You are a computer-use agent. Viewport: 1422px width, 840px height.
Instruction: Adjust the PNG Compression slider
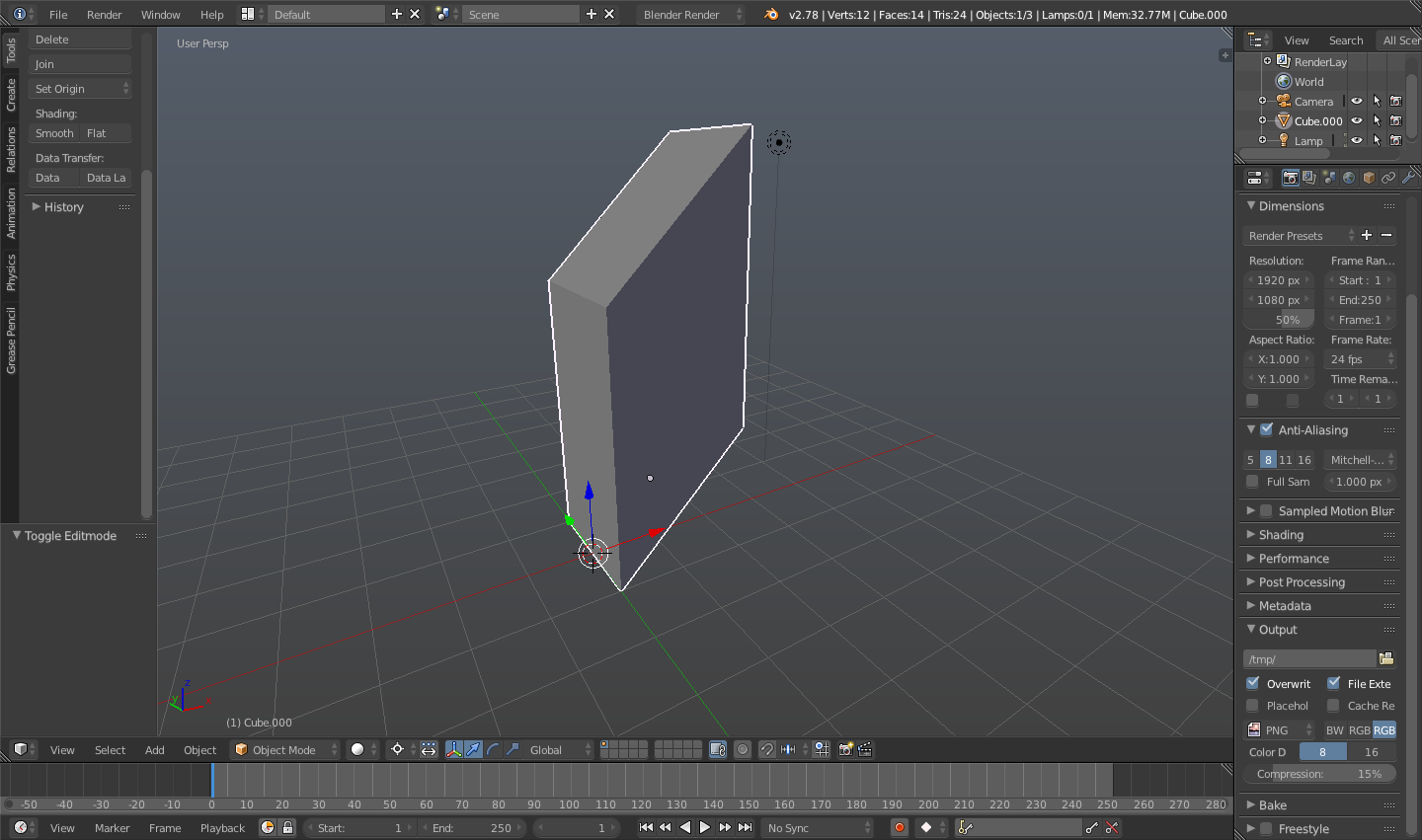[1318, 774]
